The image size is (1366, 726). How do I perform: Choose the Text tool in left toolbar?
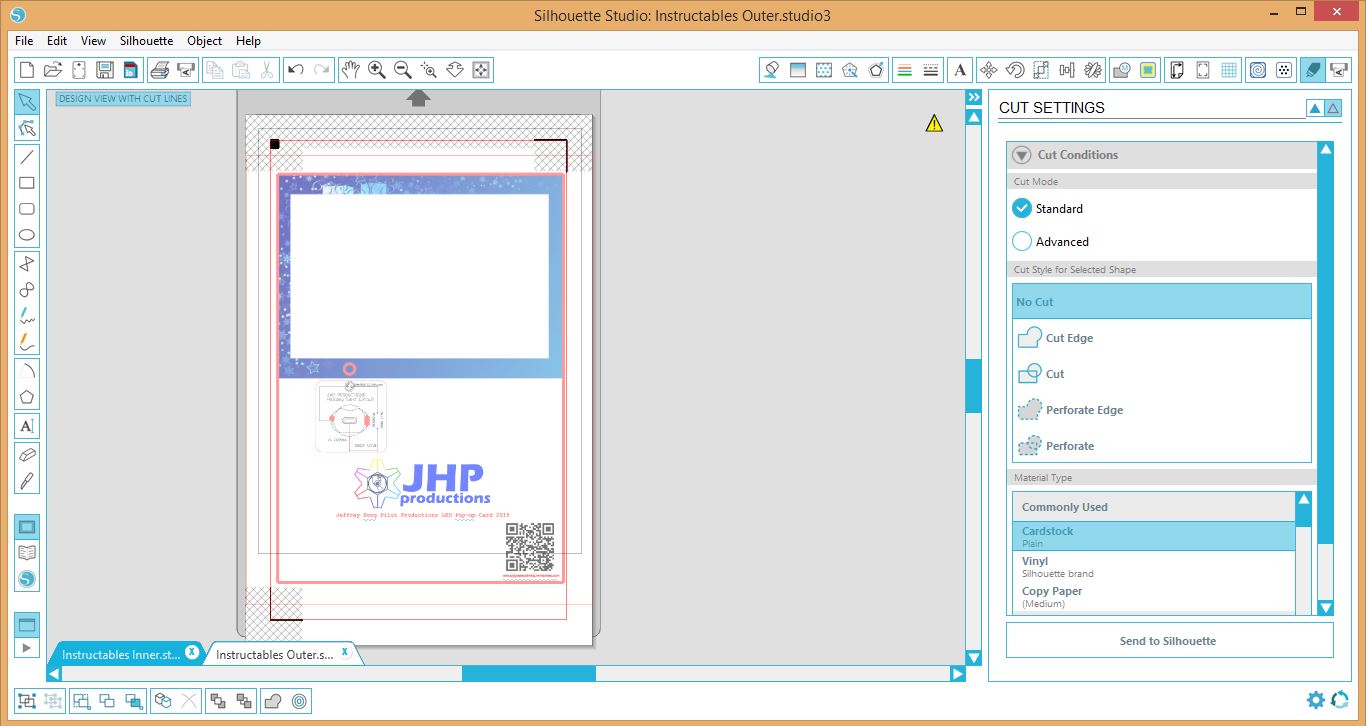click(x=27, y=426)
